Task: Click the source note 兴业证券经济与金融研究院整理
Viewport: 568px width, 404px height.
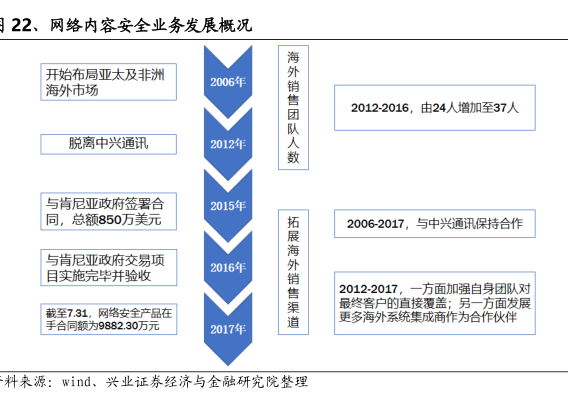Action: [207, 382]
